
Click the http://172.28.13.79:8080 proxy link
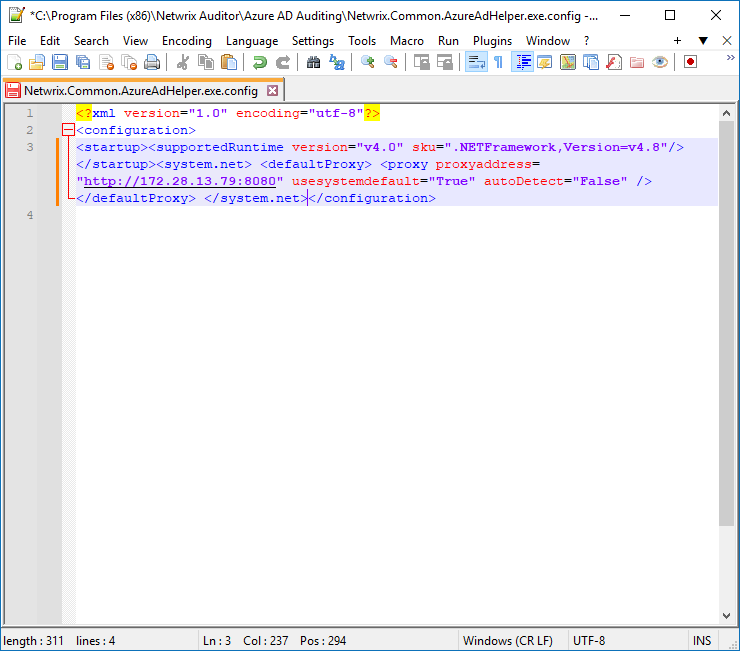point(180,181)
